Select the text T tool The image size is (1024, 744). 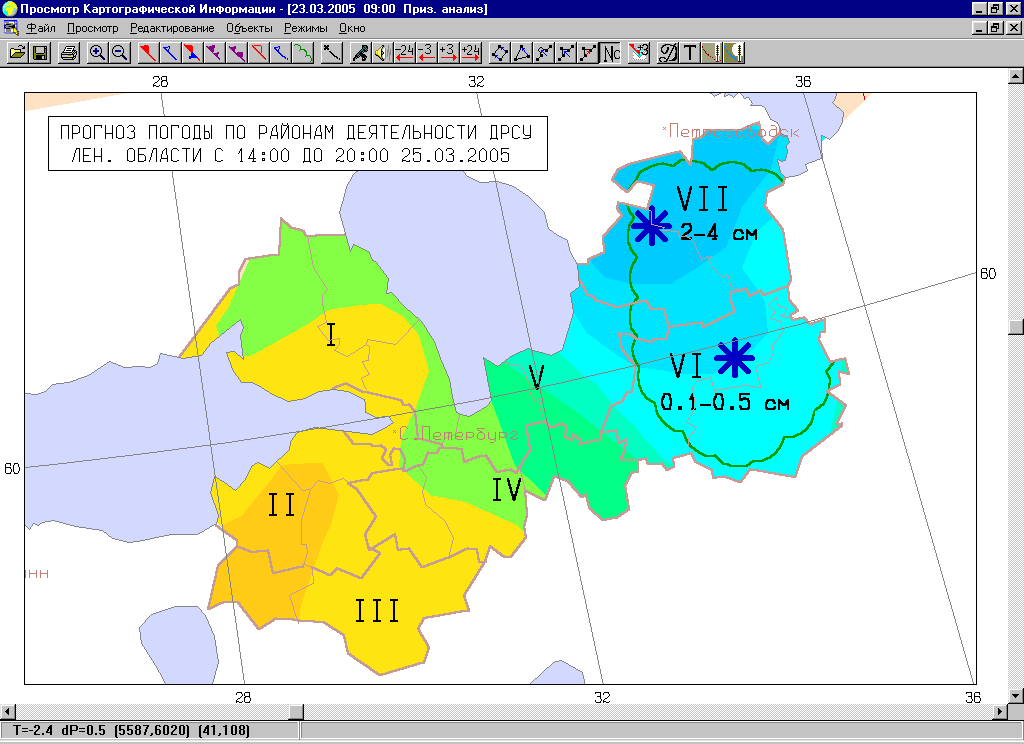point(690,53)
